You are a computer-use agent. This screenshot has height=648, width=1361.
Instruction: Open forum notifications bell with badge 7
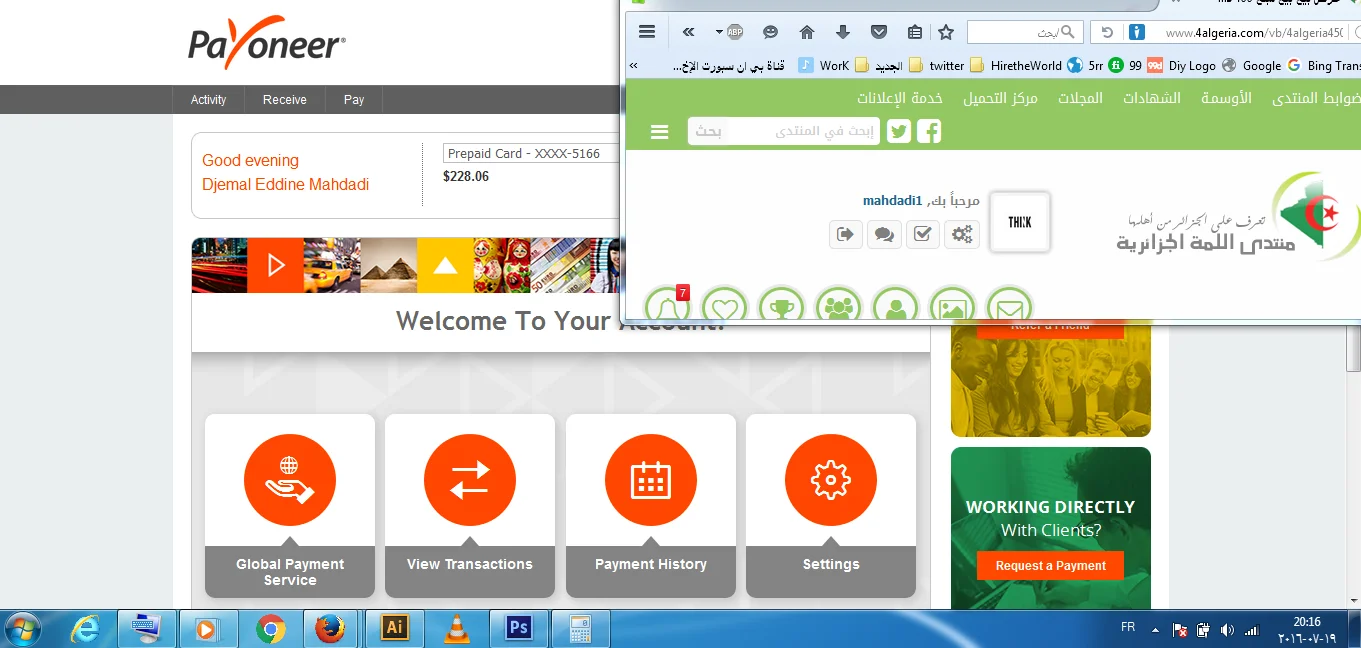click(667, 307)
